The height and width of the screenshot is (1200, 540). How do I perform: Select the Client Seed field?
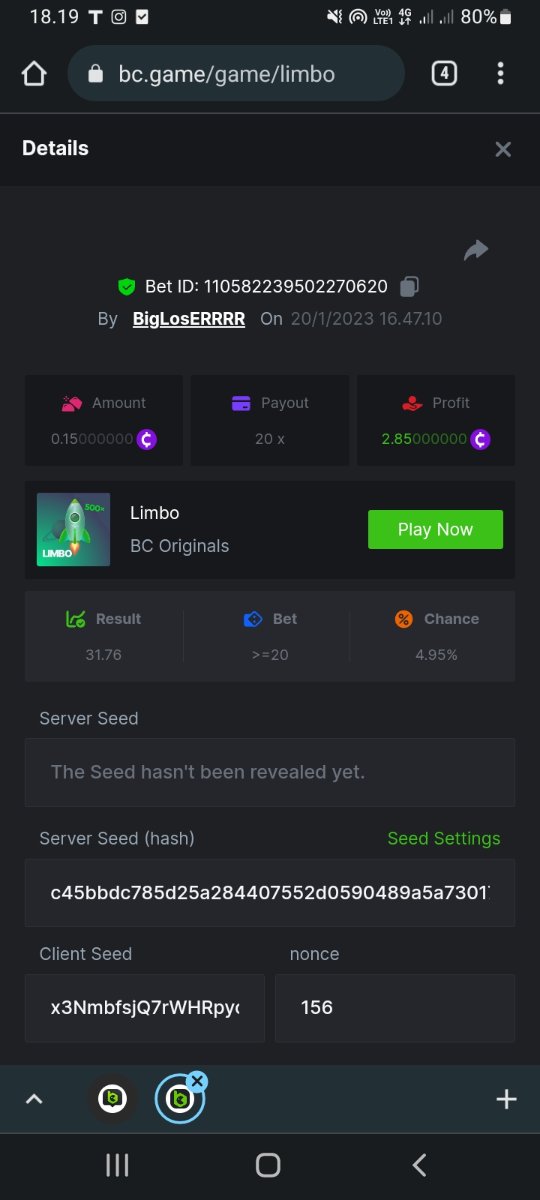point(145,1008)
